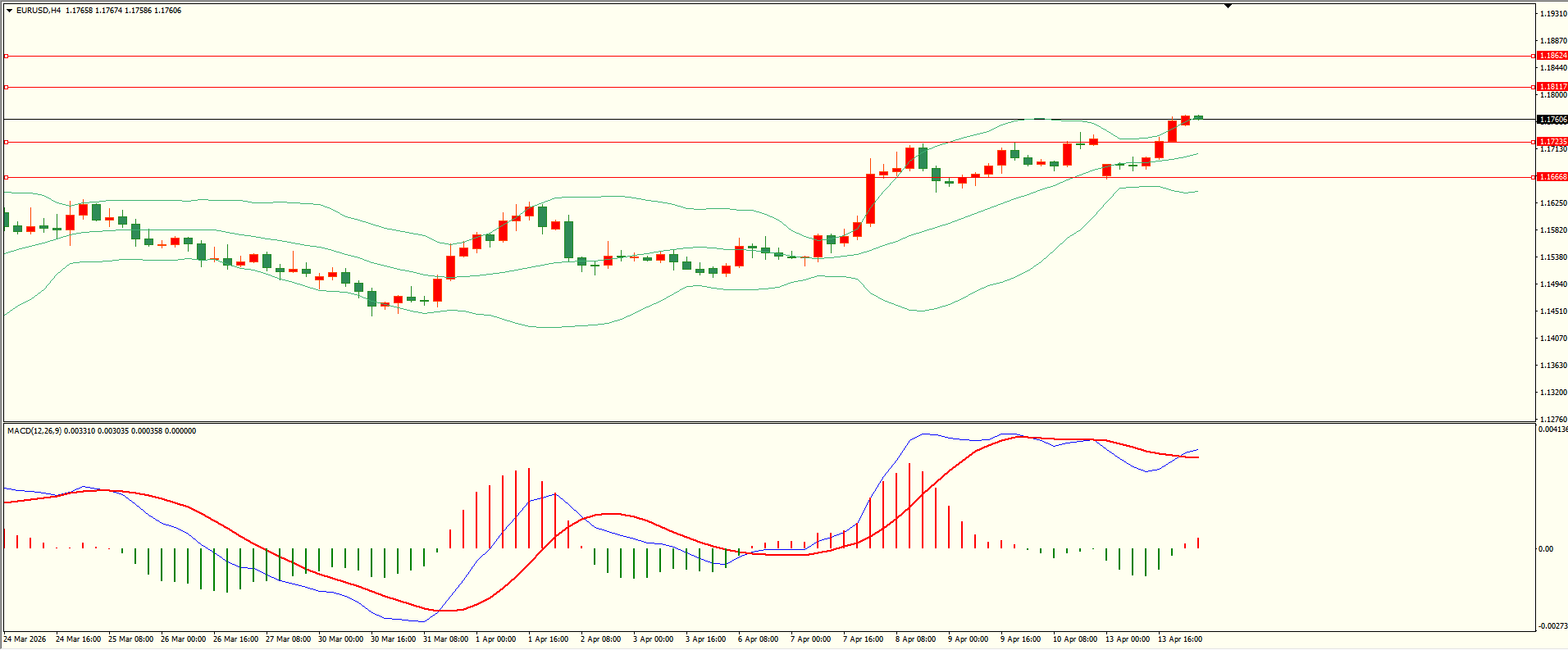Screen dimensions: 1568x650
Task: Click the MACD(12,26,9) indicator label
Action: coord(34,431)
